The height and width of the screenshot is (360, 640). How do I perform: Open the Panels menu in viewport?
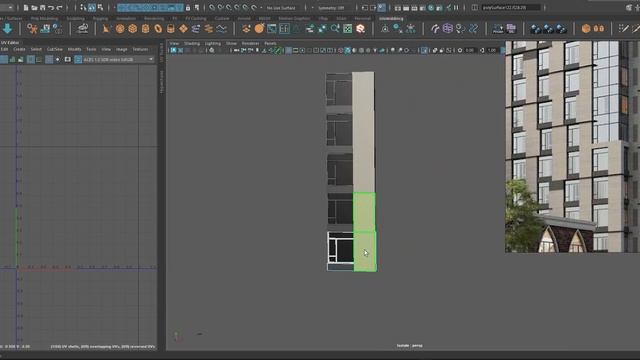pos(270,43)
